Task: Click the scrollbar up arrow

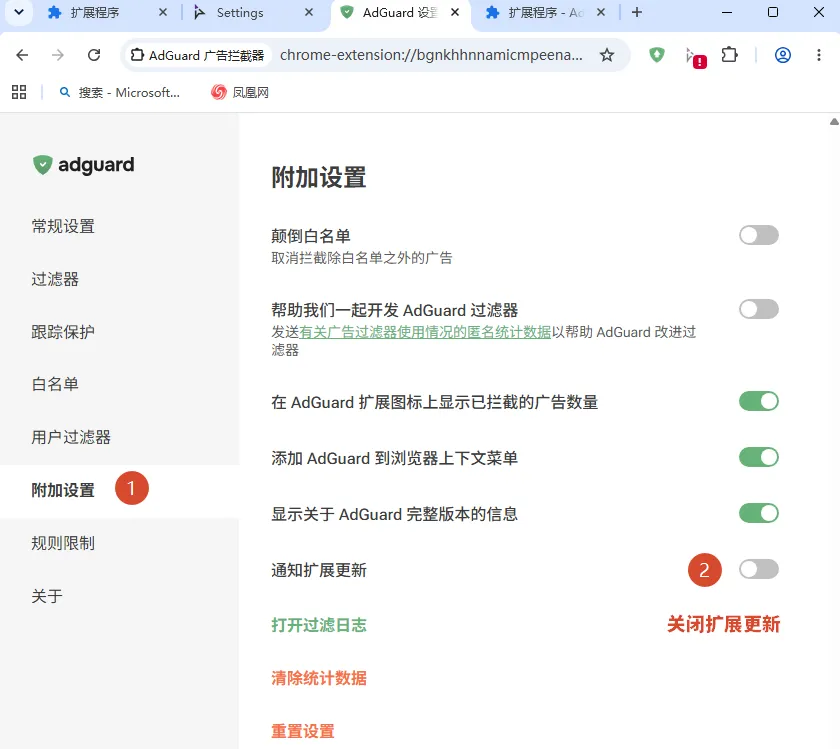Action: click(x=834, y=122)
